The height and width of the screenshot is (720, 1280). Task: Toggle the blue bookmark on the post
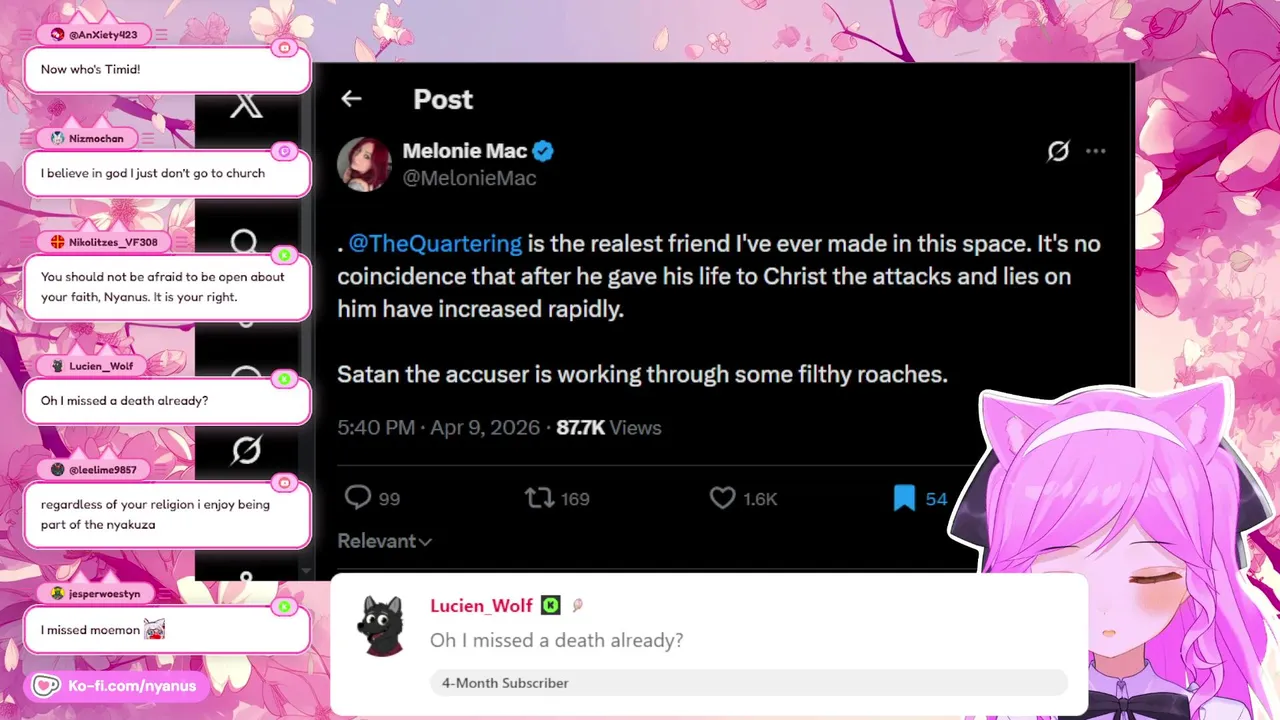pos(904,497)
